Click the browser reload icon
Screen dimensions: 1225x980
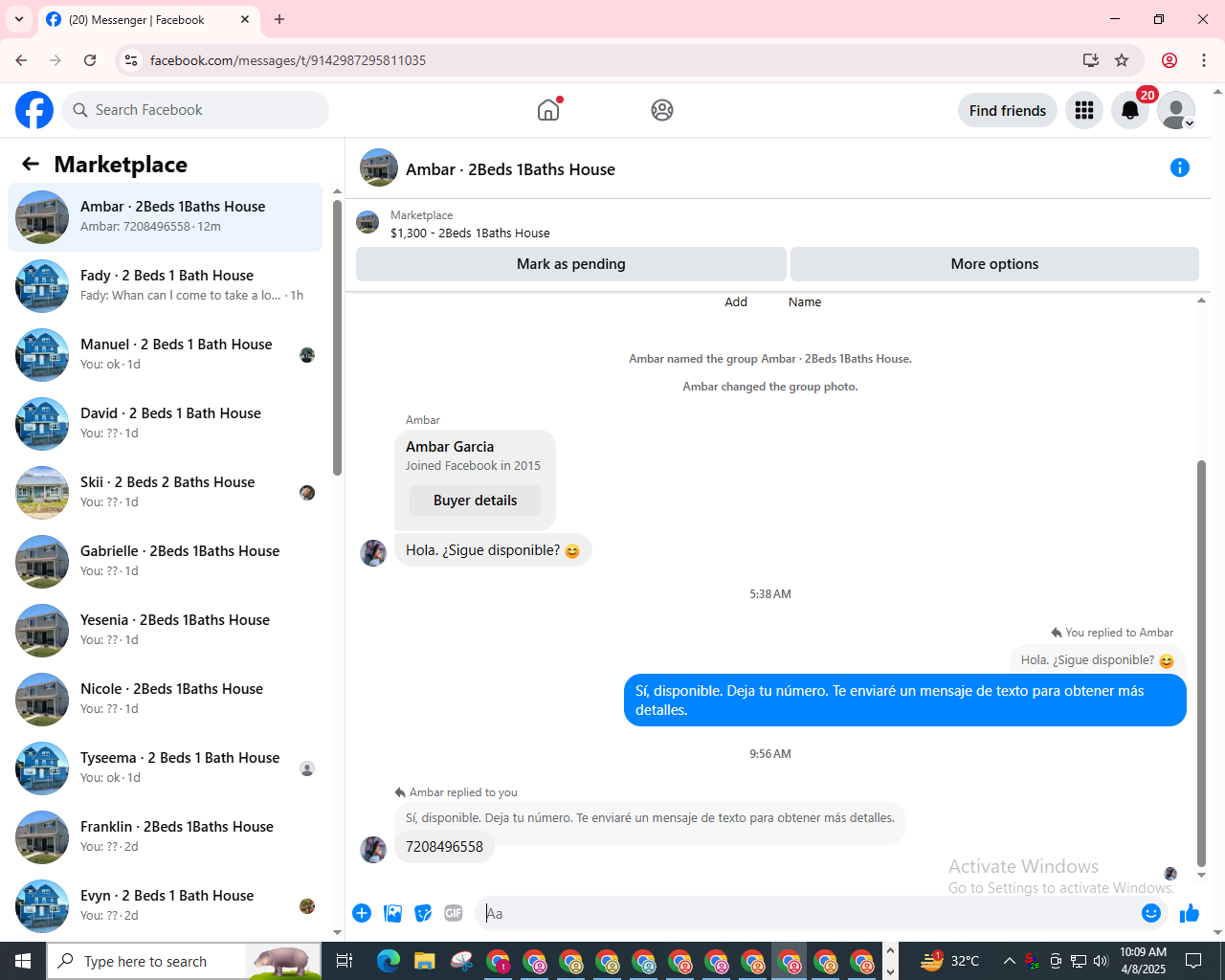(90, 60)
